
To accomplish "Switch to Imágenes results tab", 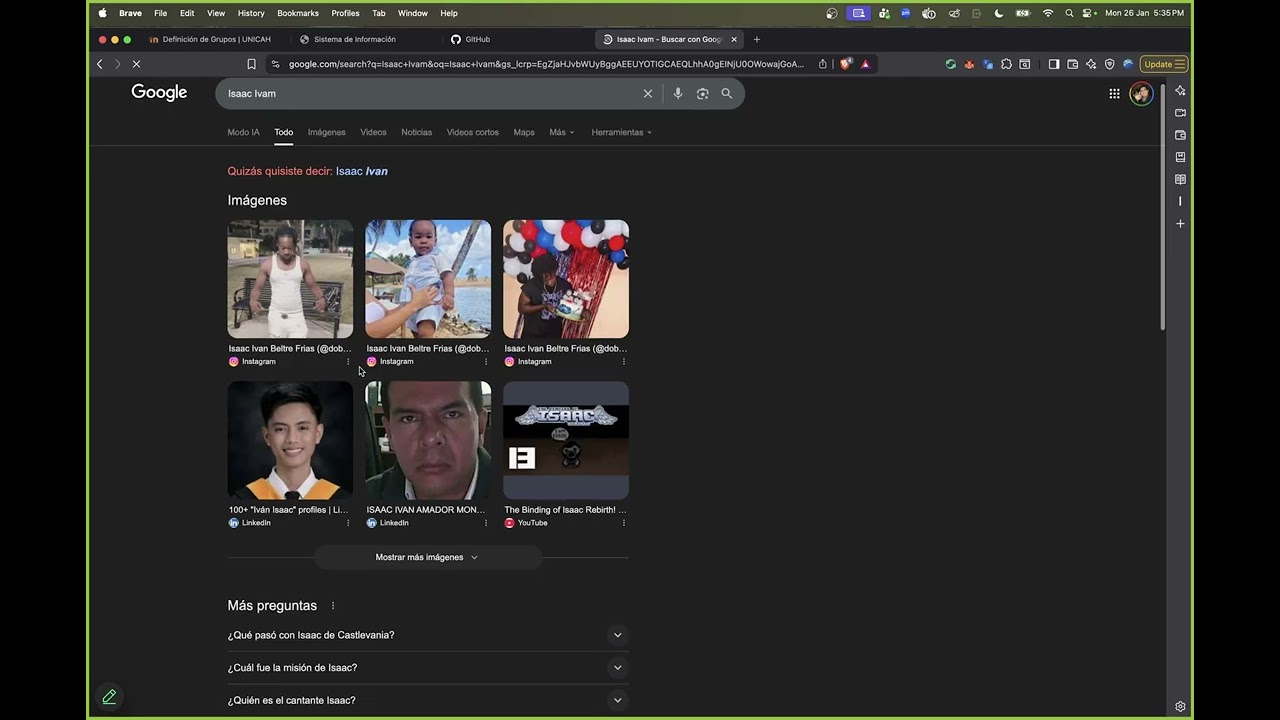I will (x=326, y=132).
